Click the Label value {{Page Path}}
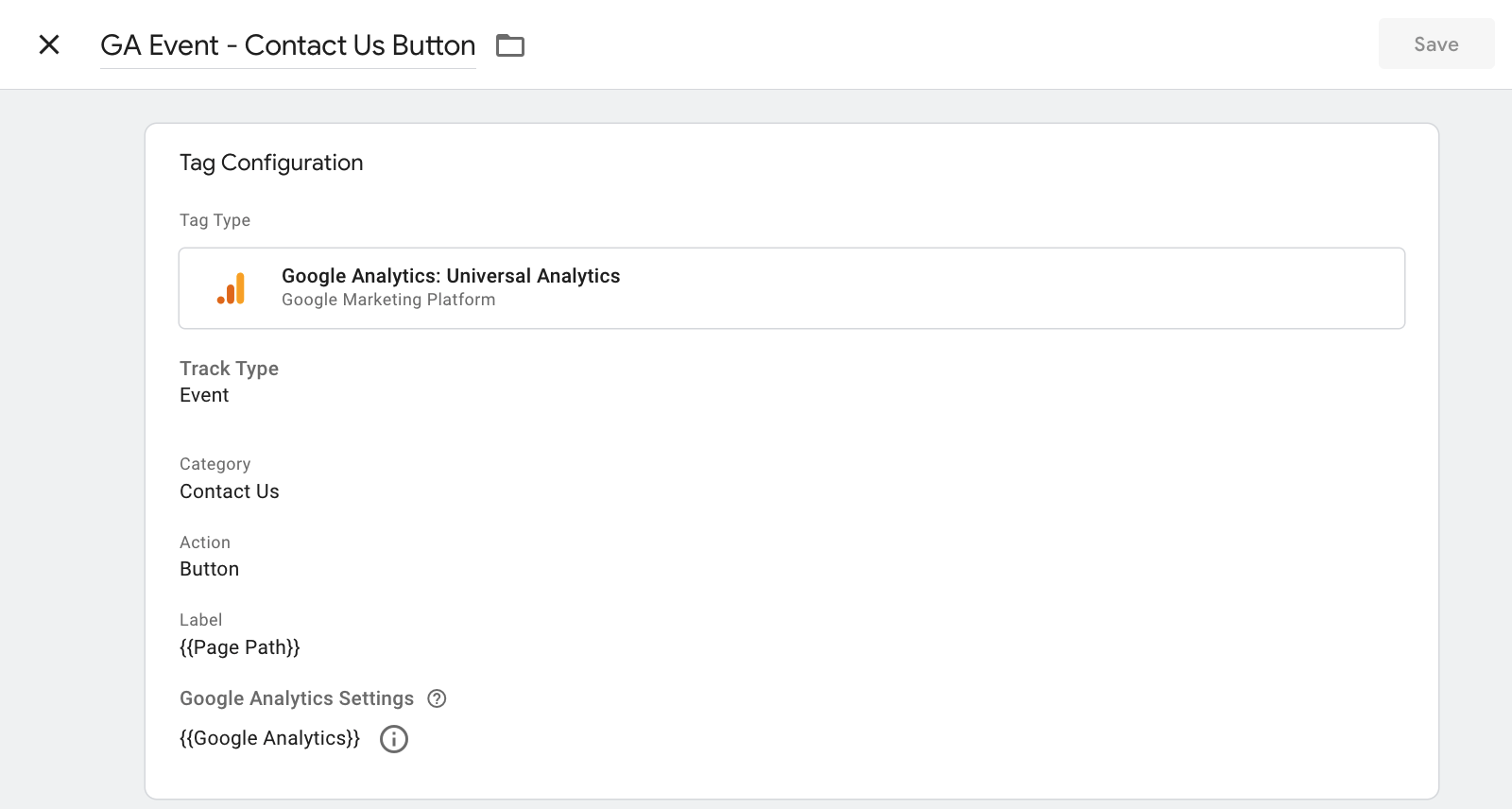The width and height of the screenshot is (1512, 809). (240, 647)
